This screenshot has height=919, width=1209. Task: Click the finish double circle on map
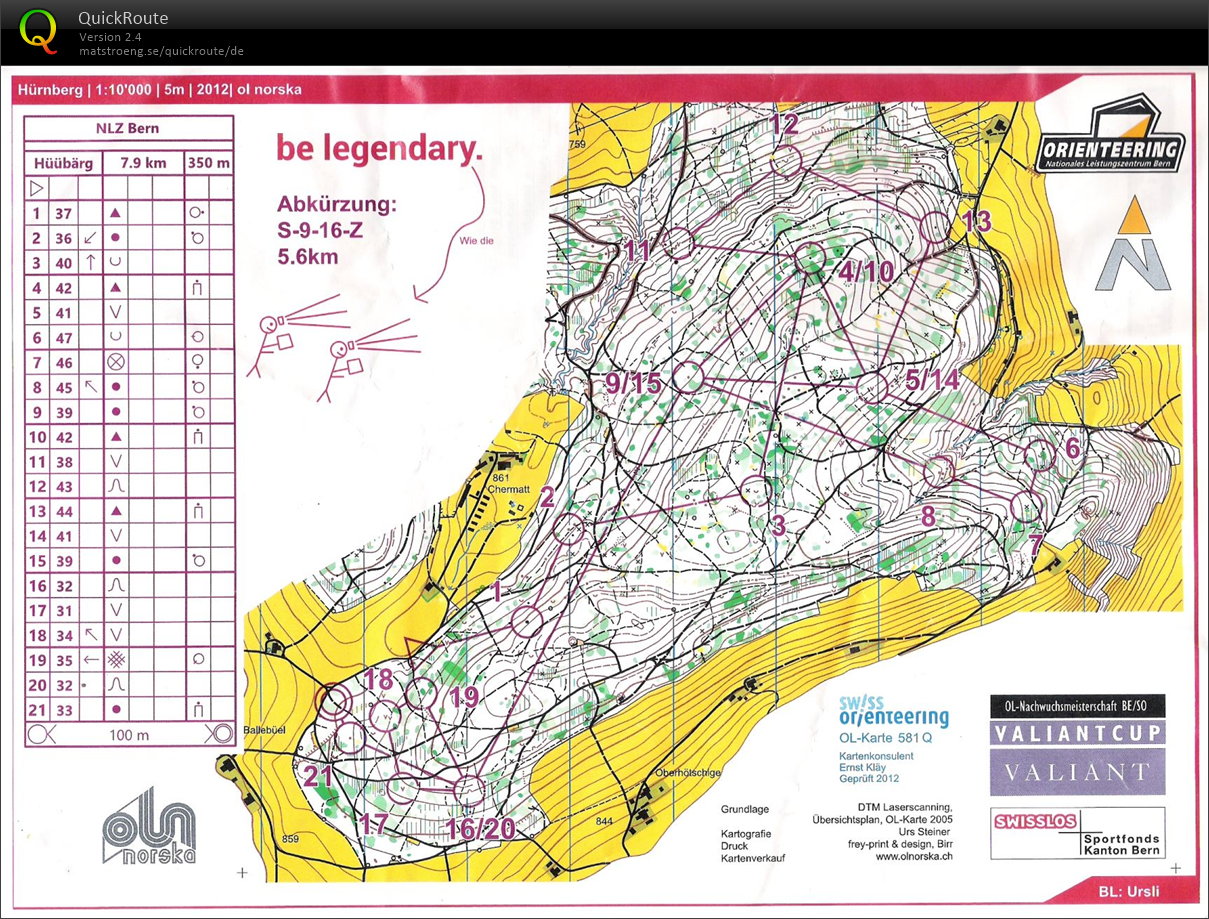336,699
